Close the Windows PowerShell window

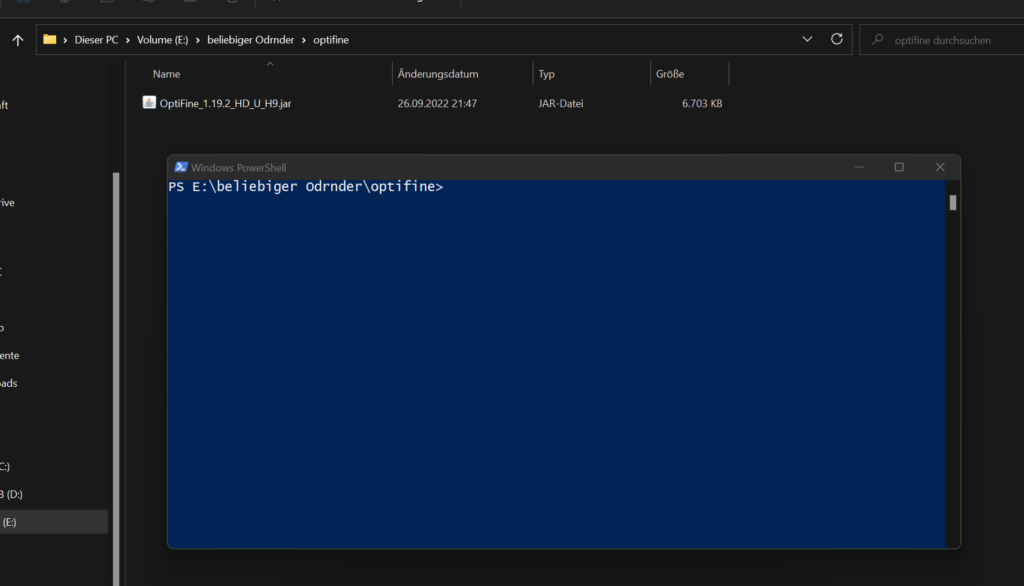tap(940, 167)
